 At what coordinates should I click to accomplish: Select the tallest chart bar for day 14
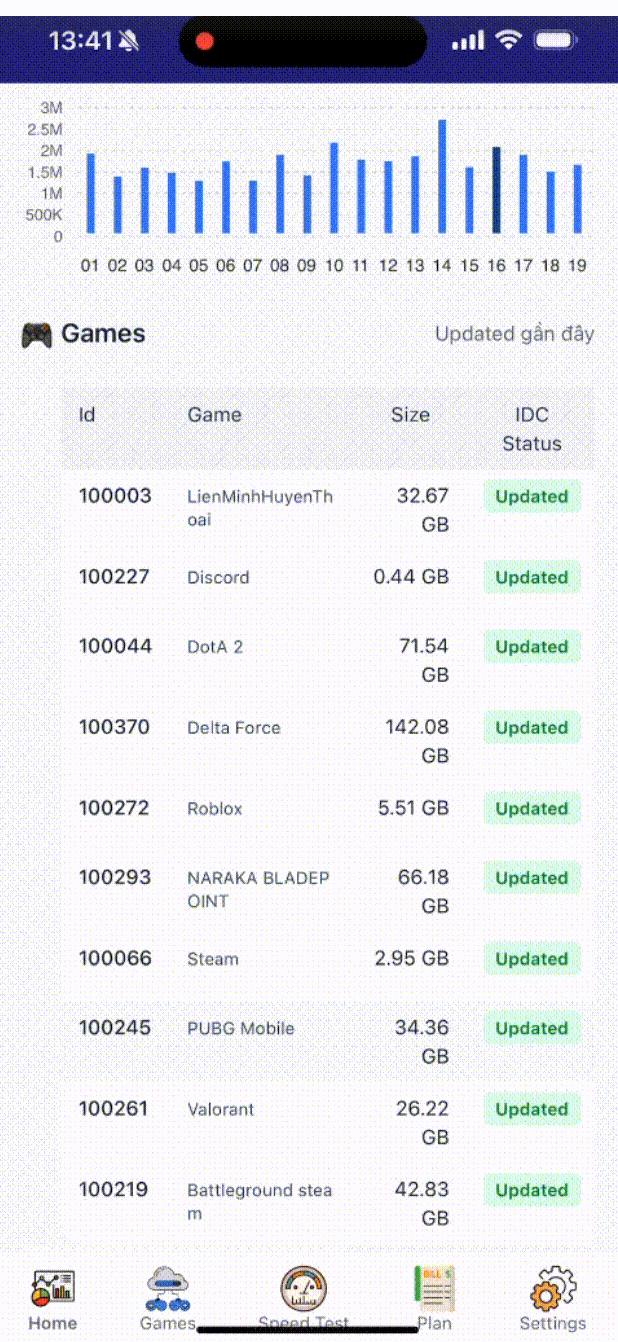(x=442, y=177)
